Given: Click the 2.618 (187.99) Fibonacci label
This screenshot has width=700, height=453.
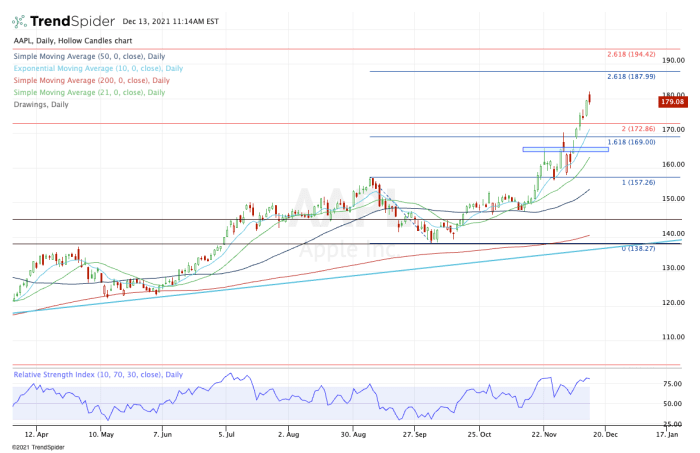Looking at the screenshot, I should click(x=631, y=77).
